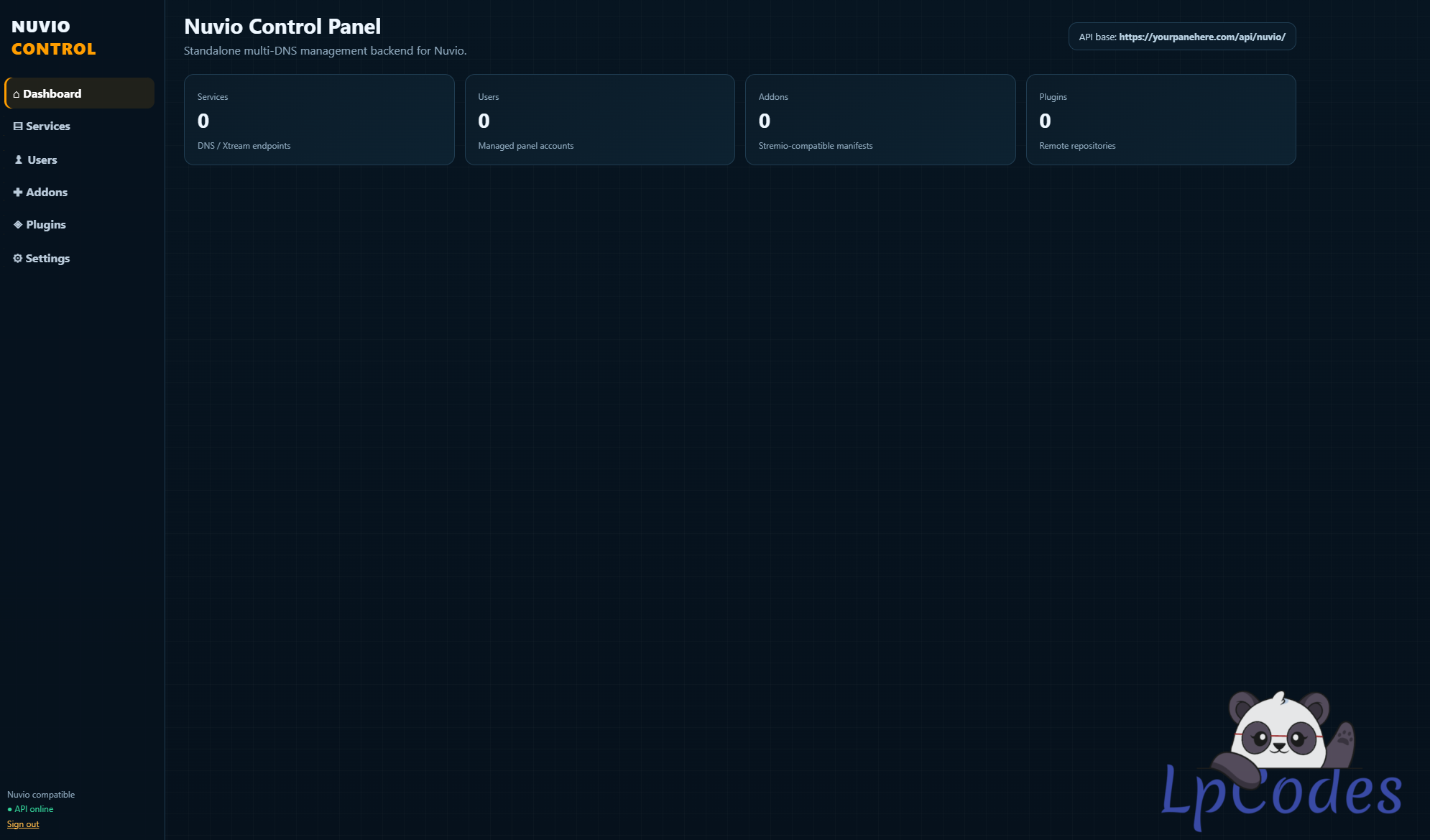Click the 'Nuvio compatible' footer text

[x=41, y=795]
